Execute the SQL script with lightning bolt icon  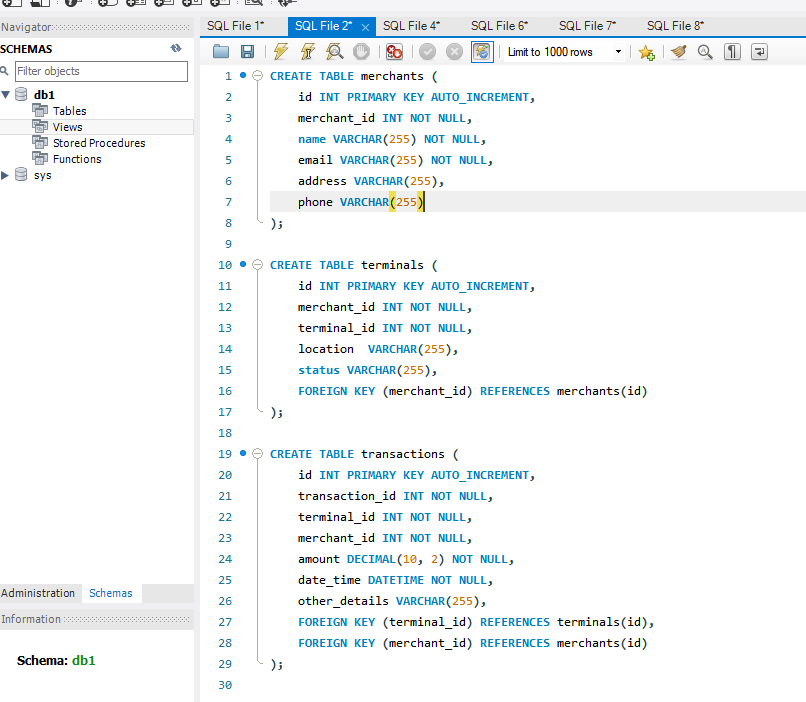click(x=280, y=51)
